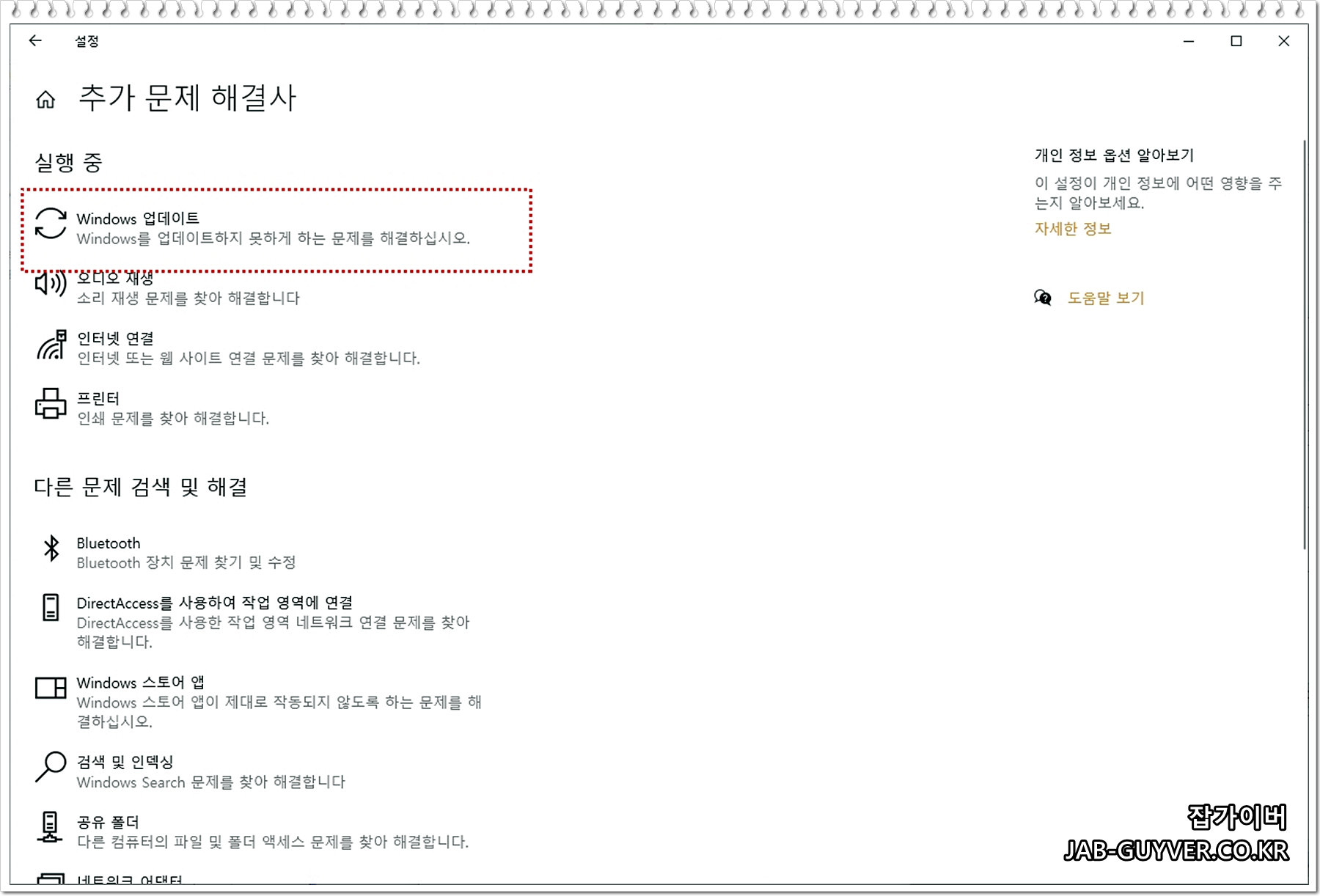This screenshot has height=896, width=1320.
Task: Close the 설정 window
Action: pos(1283,41)
